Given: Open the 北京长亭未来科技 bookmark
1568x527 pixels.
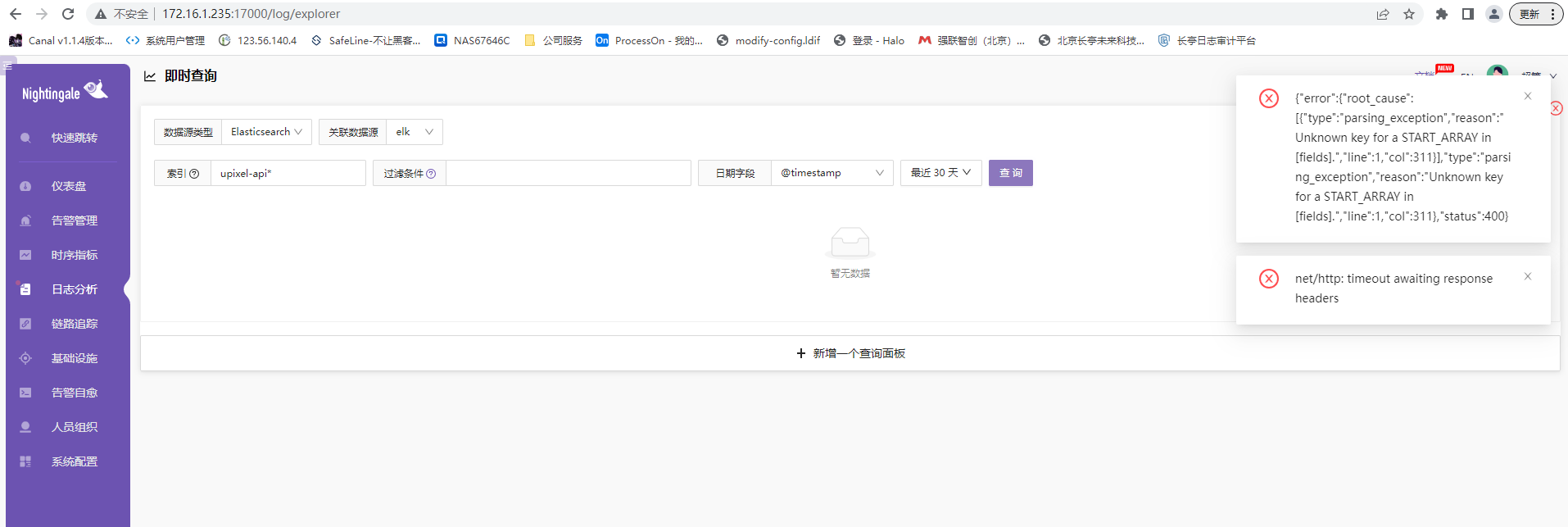Looking at the screenshot, I should (x=1091, y=40).
